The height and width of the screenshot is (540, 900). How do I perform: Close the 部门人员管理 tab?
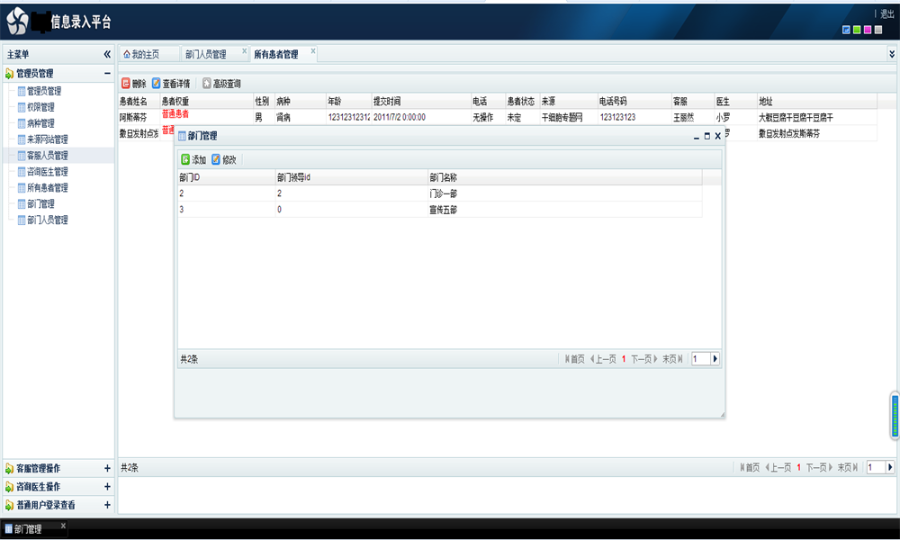(244, 51)
